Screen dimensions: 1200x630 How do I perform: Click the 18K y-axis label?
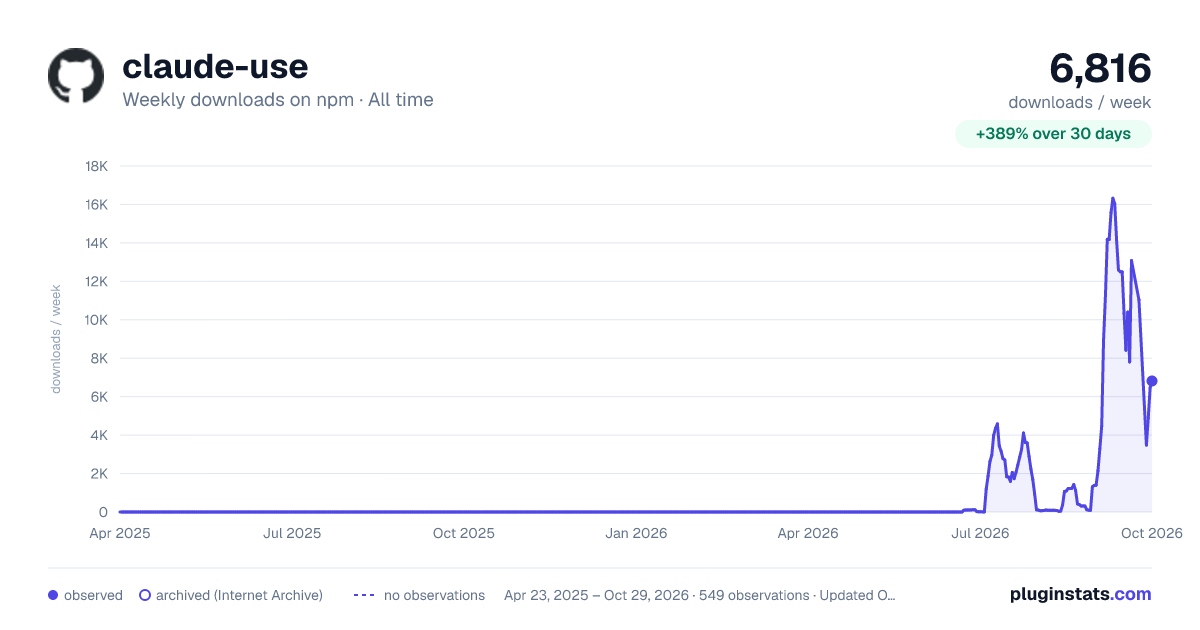tap(97, 166)
